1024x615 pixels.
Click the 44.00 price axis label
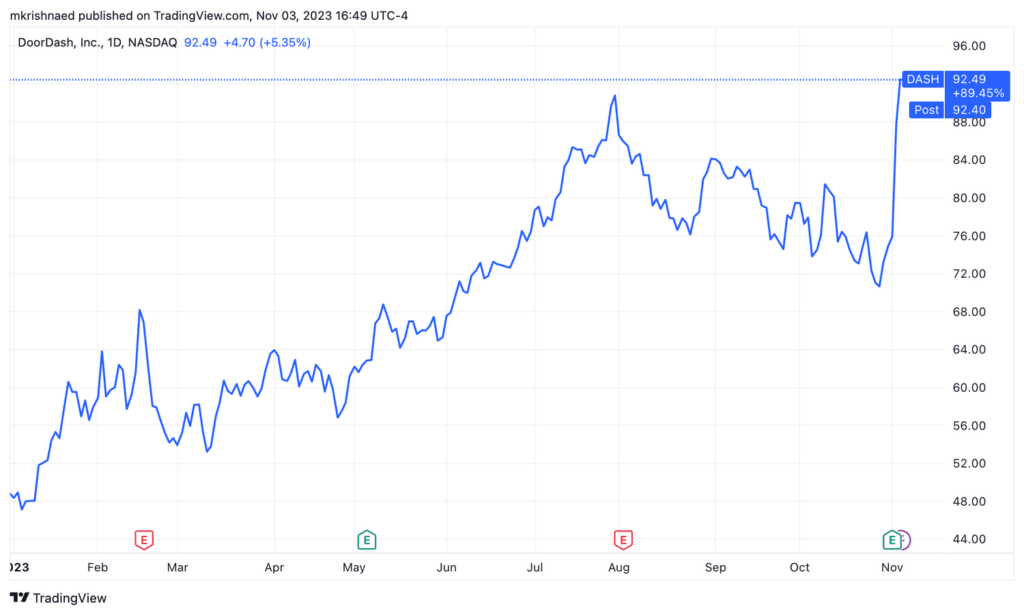pyautogui.click(x=969, y=539)
